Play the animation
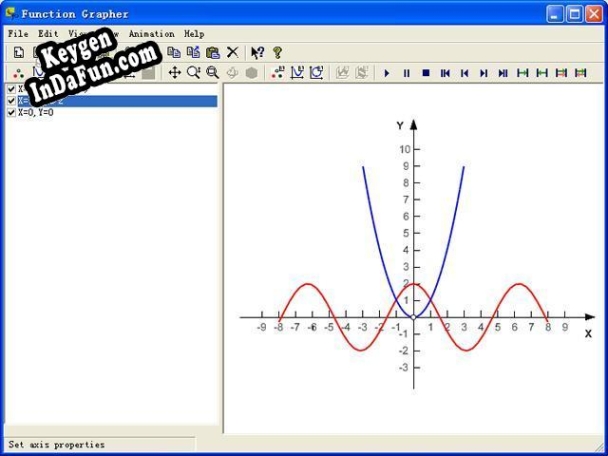The image size is (608, 456). point(387,73)
